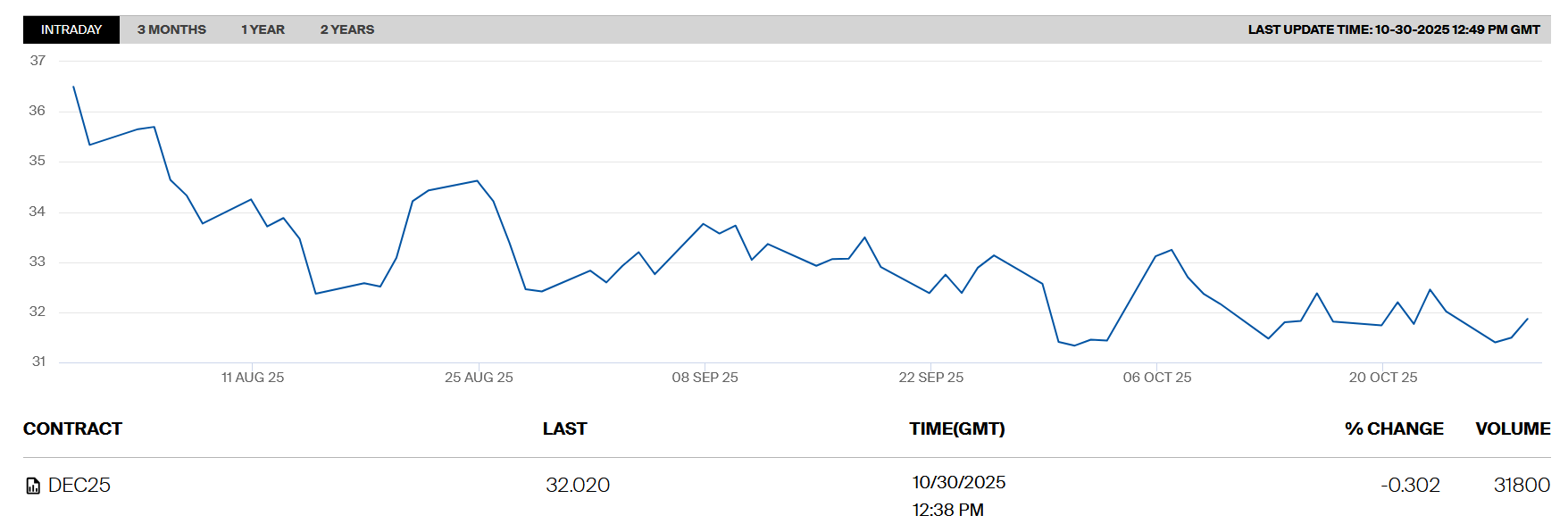Viewport: 1568px width, 524px height.
Task: Open the 1 YEAR chart view
Action: 263,29
